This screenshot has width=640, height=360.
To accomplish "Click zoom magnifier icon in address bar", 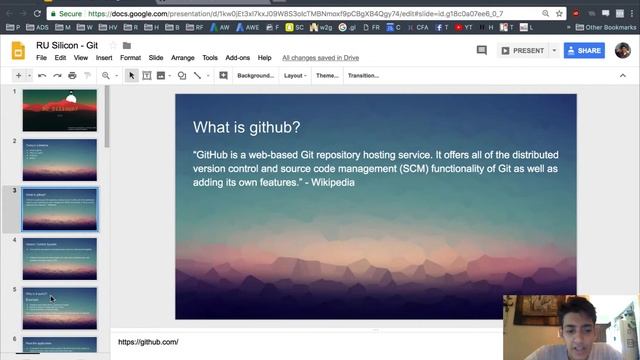I will 546,13.
